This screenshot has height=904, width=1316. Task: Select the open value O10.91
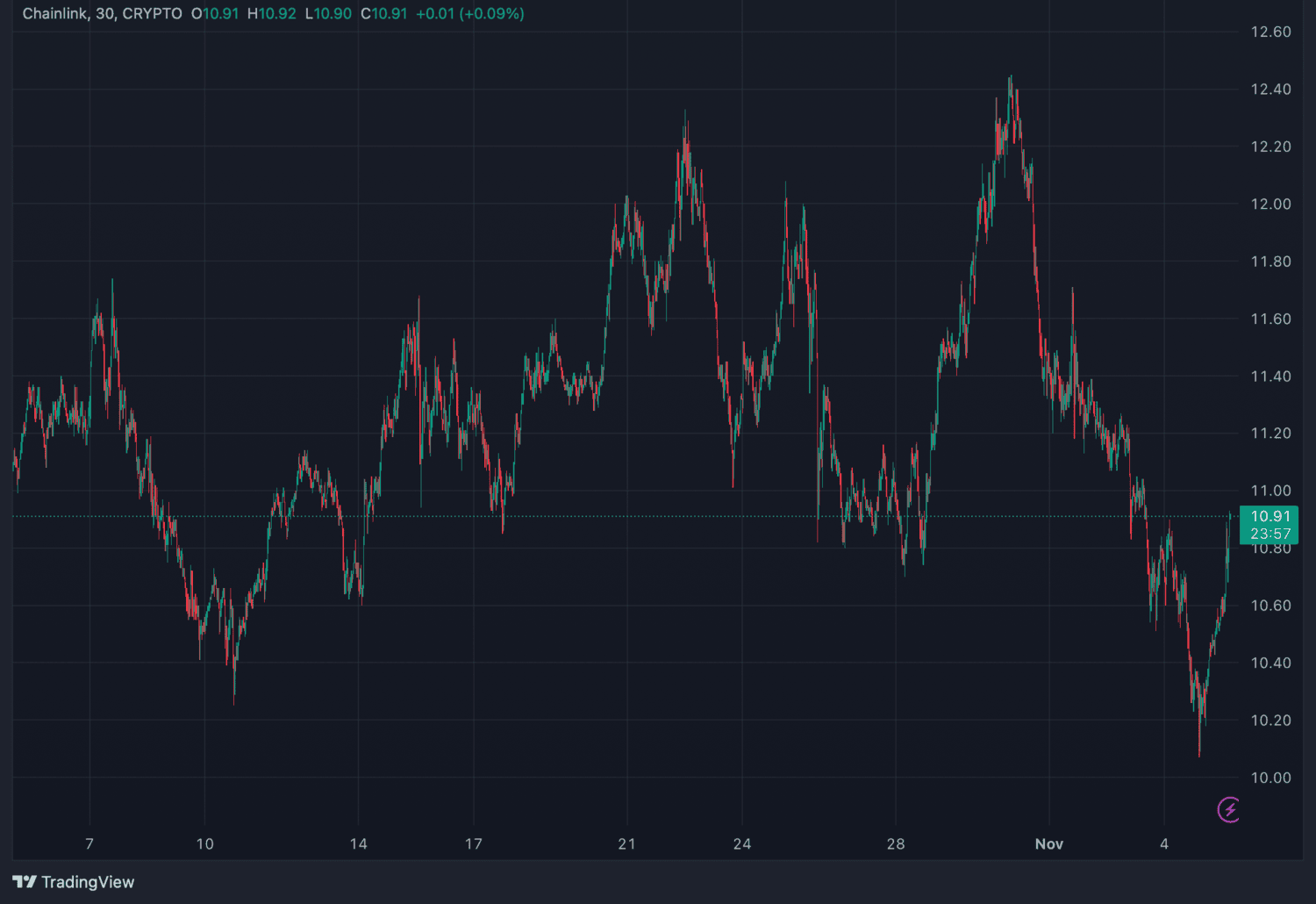(x=215, y=14)
